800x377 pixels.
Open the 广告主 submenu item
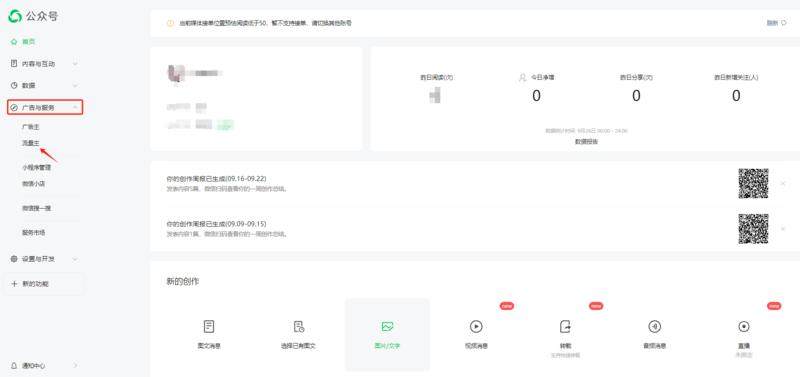tap(30, 127)
